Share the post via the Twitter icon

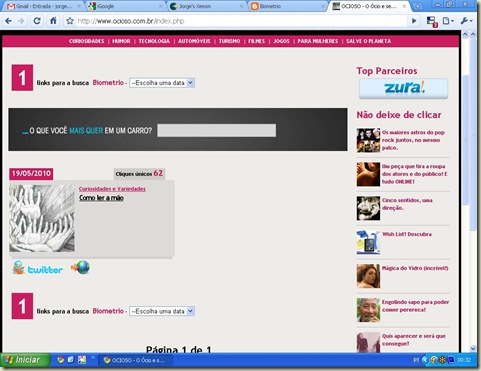click(x=38, y=268)
